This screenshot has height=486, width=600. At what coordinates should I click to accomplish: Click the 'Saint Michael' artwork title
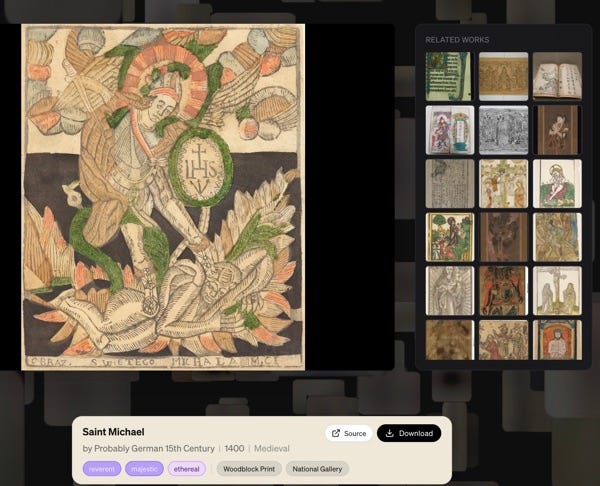click(x=113, y=432)
